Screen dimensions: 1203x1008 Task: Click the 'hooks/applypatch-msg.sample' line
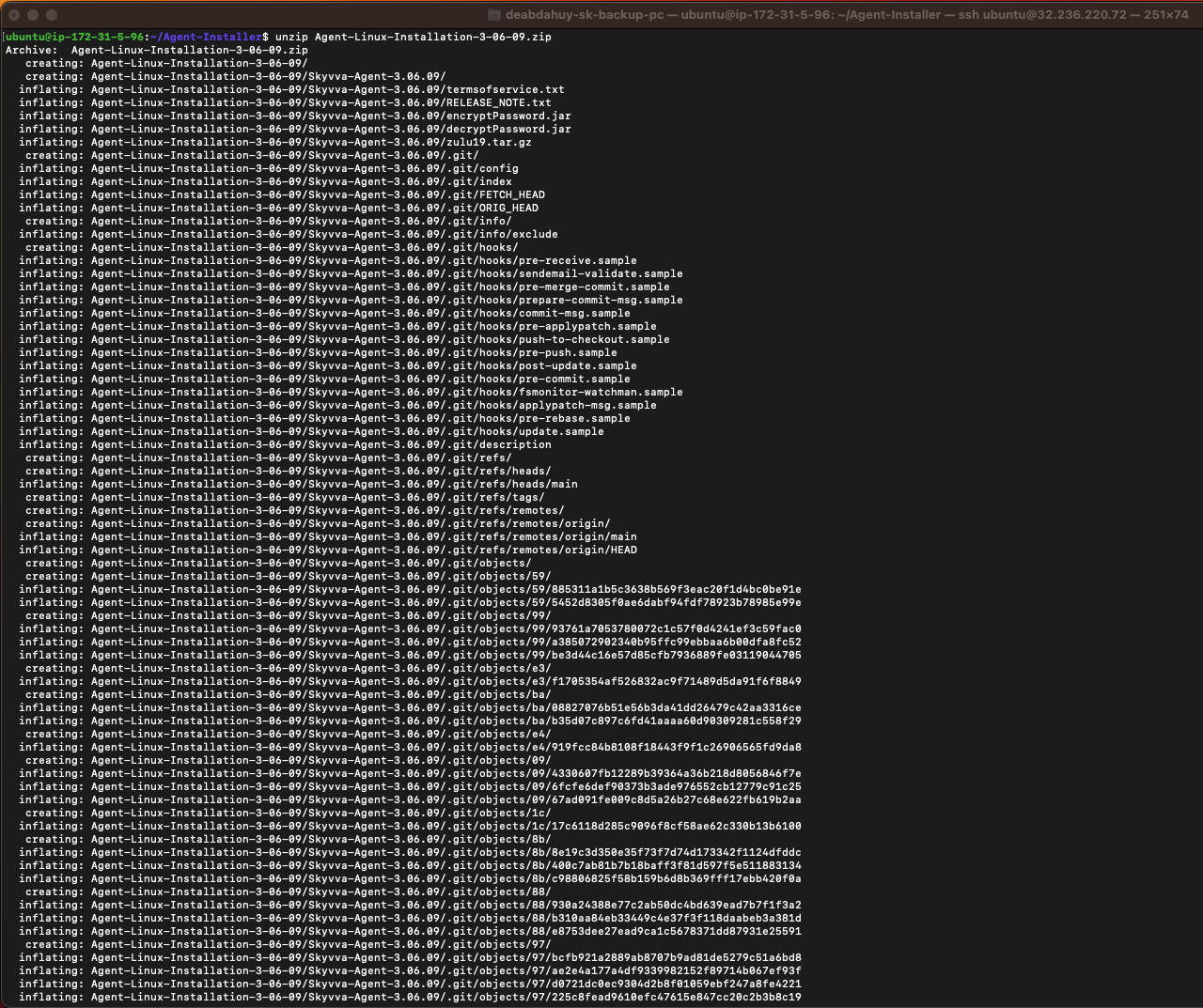(x=337, y=405)
